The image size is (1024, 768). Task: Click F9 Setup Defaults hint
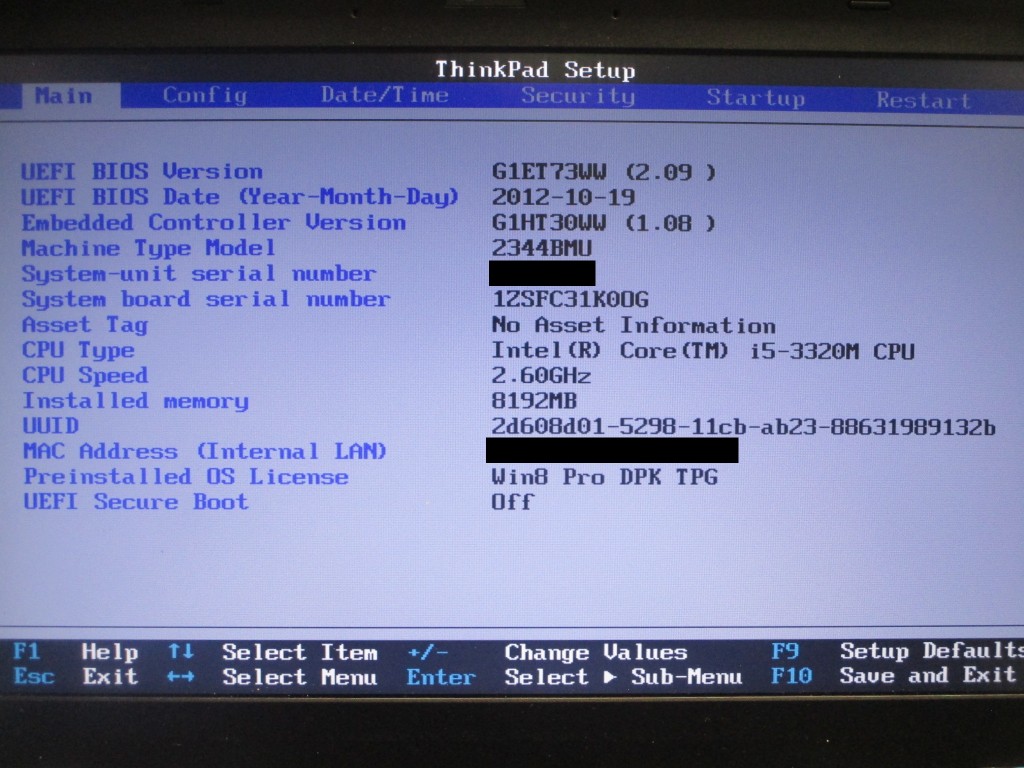895,651
